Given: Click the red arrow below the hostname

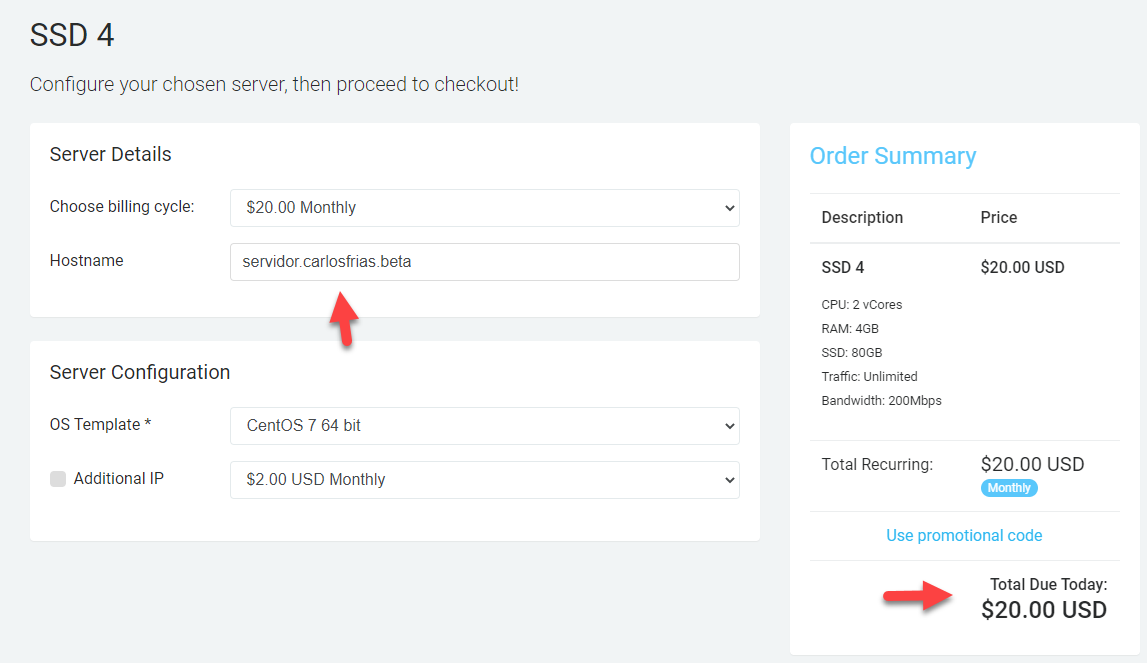Looking at the screenshot, I should click(x=343, y=317).
